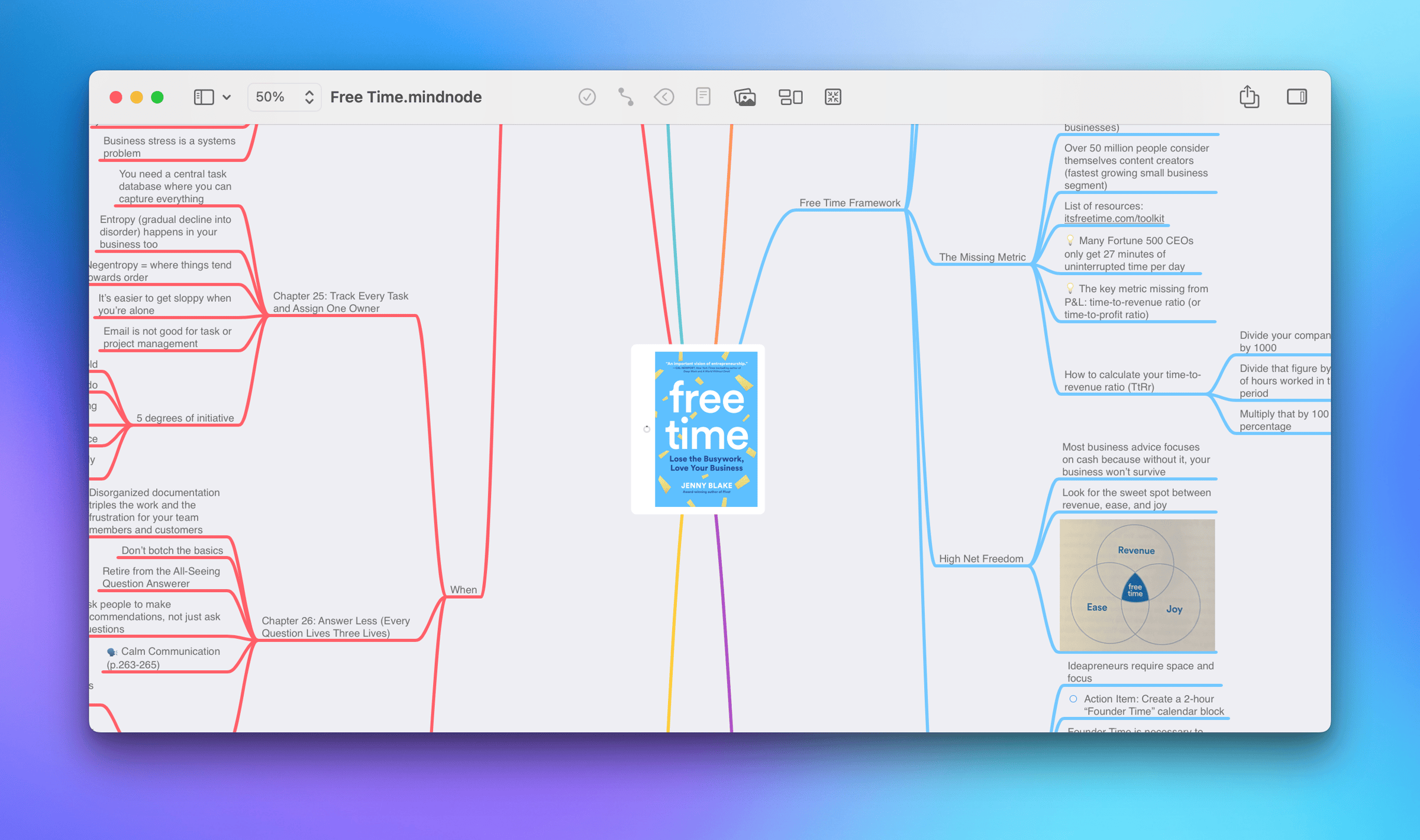Select How to calculate time-to-revenue ratio
Image resolution: width=1420 pixels, height=840 pixels.
point(1132,381)
